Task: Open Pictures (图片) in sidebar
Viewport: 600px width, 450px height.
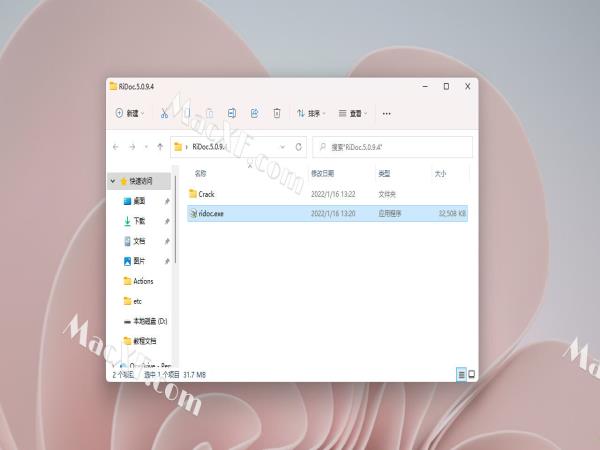Action: click(139, 261)
